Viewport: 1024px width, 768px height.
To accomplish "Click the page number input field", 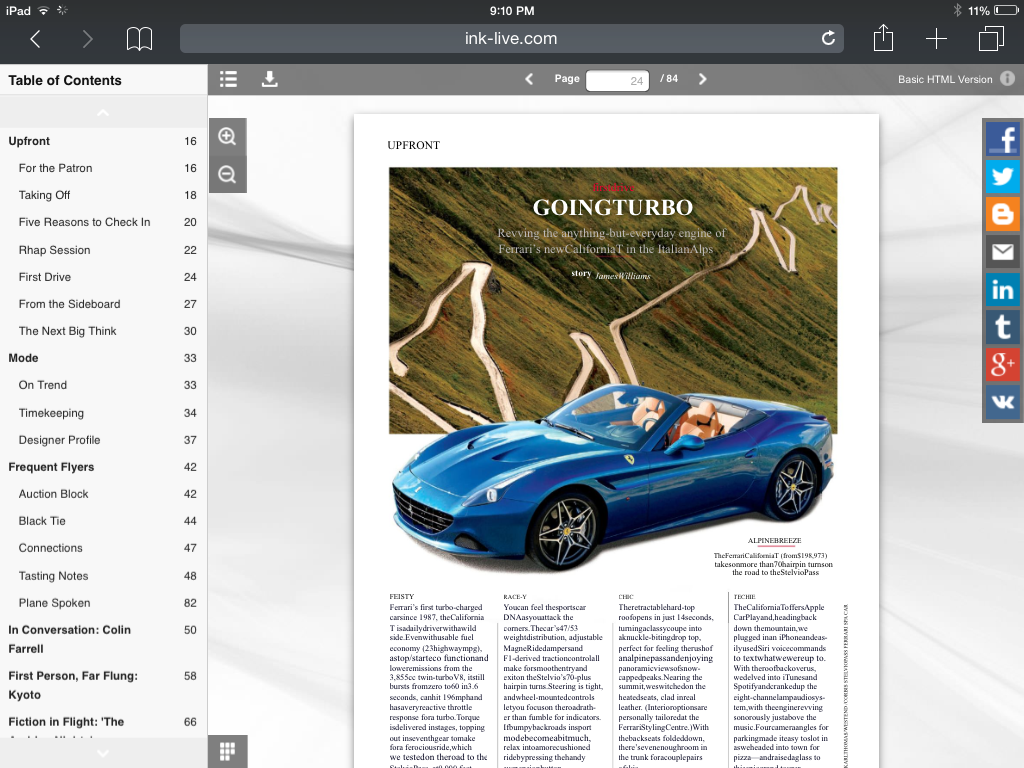I will click(x=617, y=79).
